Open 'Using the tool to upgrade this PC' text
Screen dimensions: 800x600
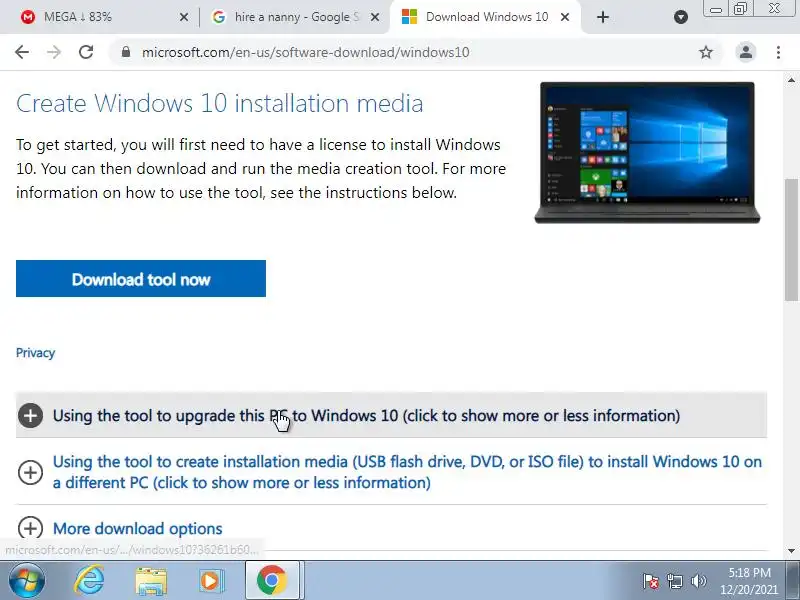(366, 415)
